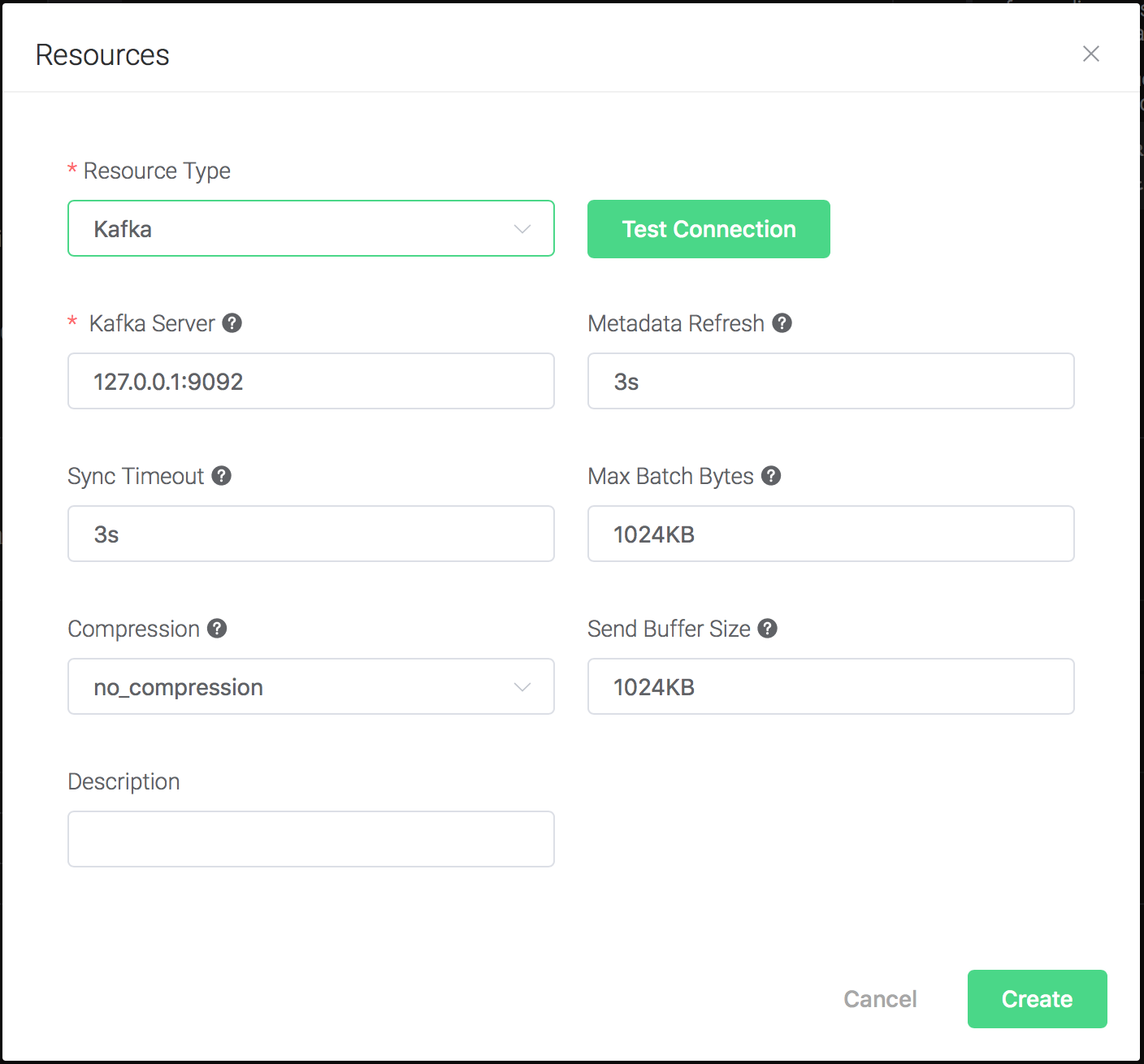
Task: Click the Description label text
Action: click(123, 781)
